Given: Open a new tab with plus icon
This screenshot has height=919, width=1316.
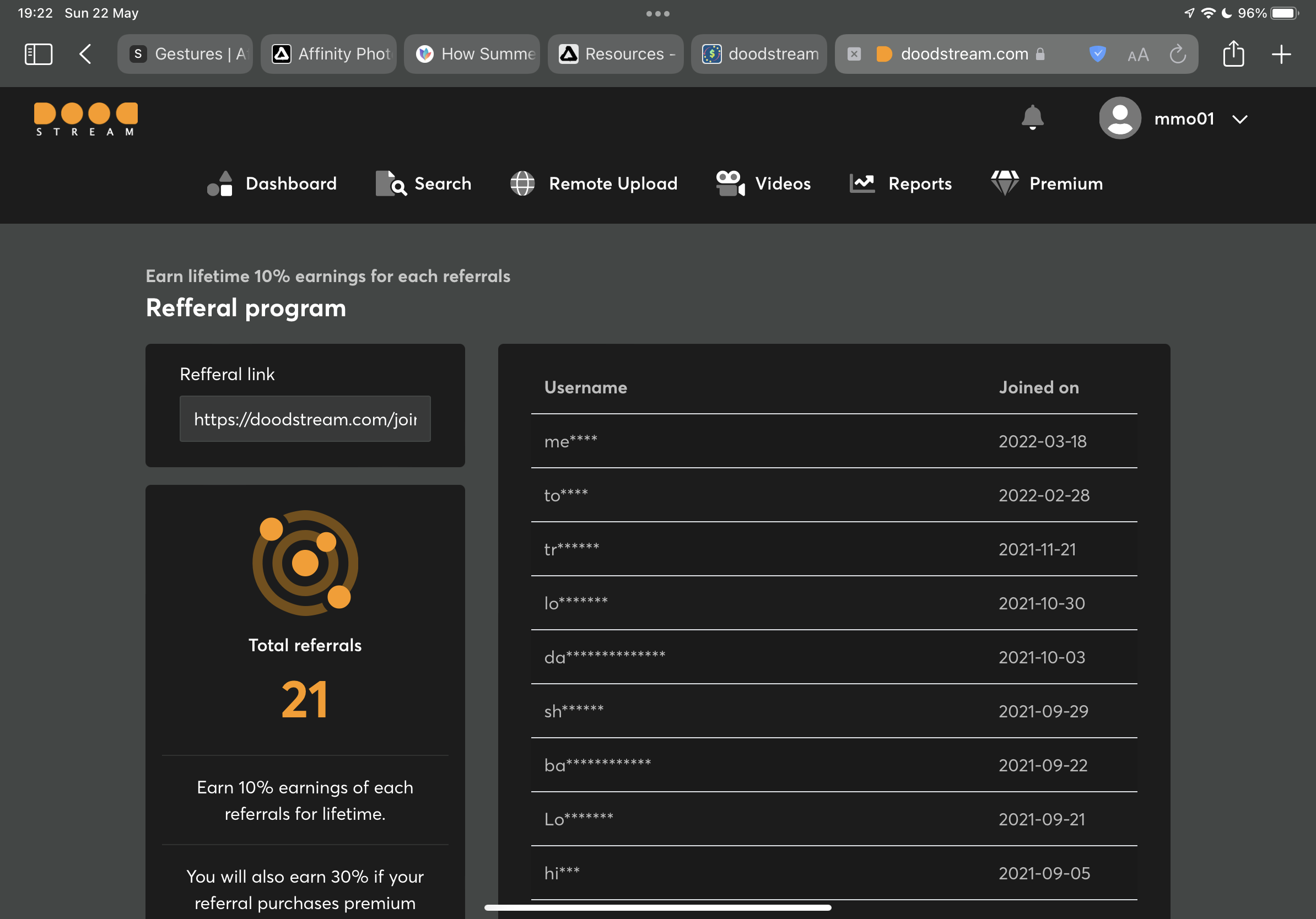Looking at the screenshot, I should tap(1281, 55).
